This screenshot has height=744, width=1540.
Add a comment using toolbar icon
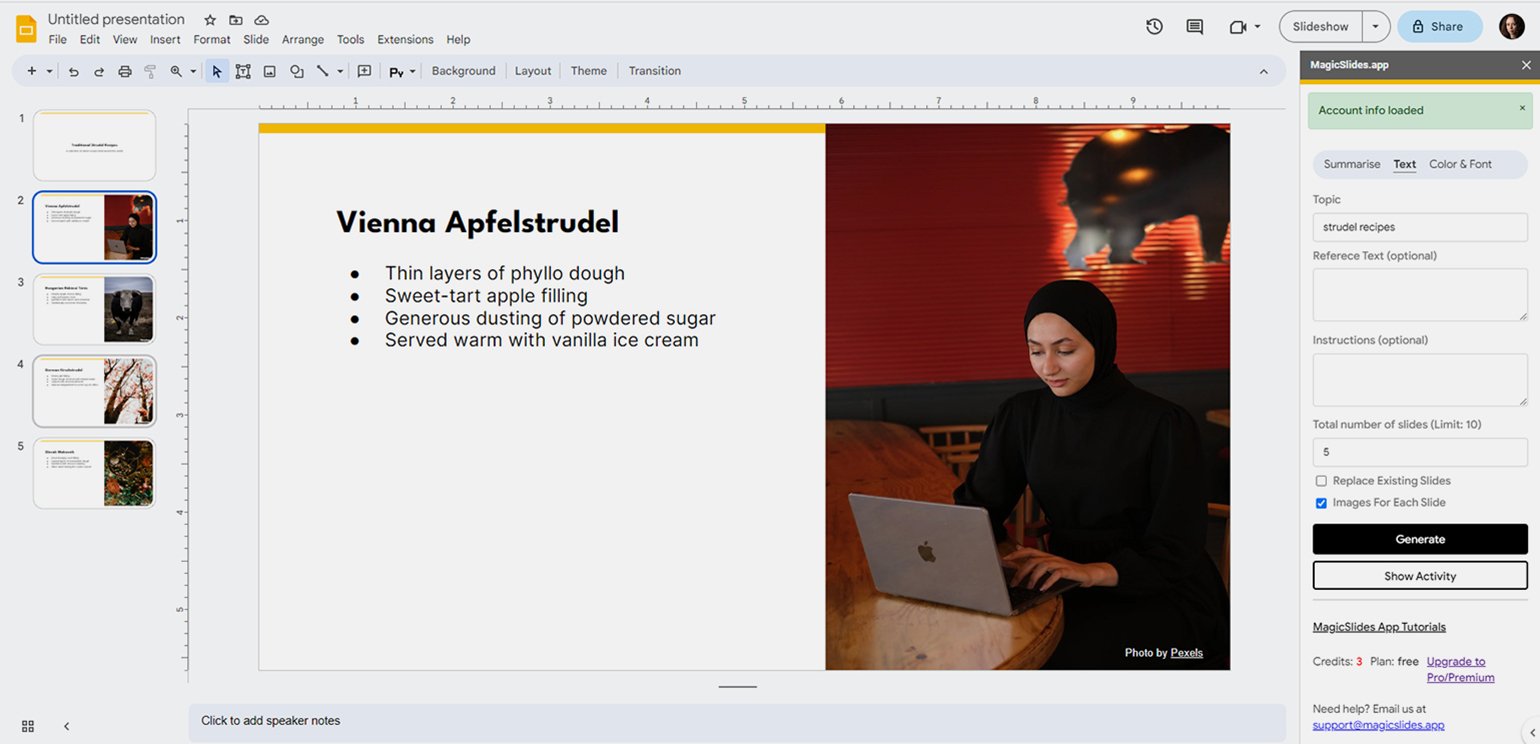click(364, 71)
